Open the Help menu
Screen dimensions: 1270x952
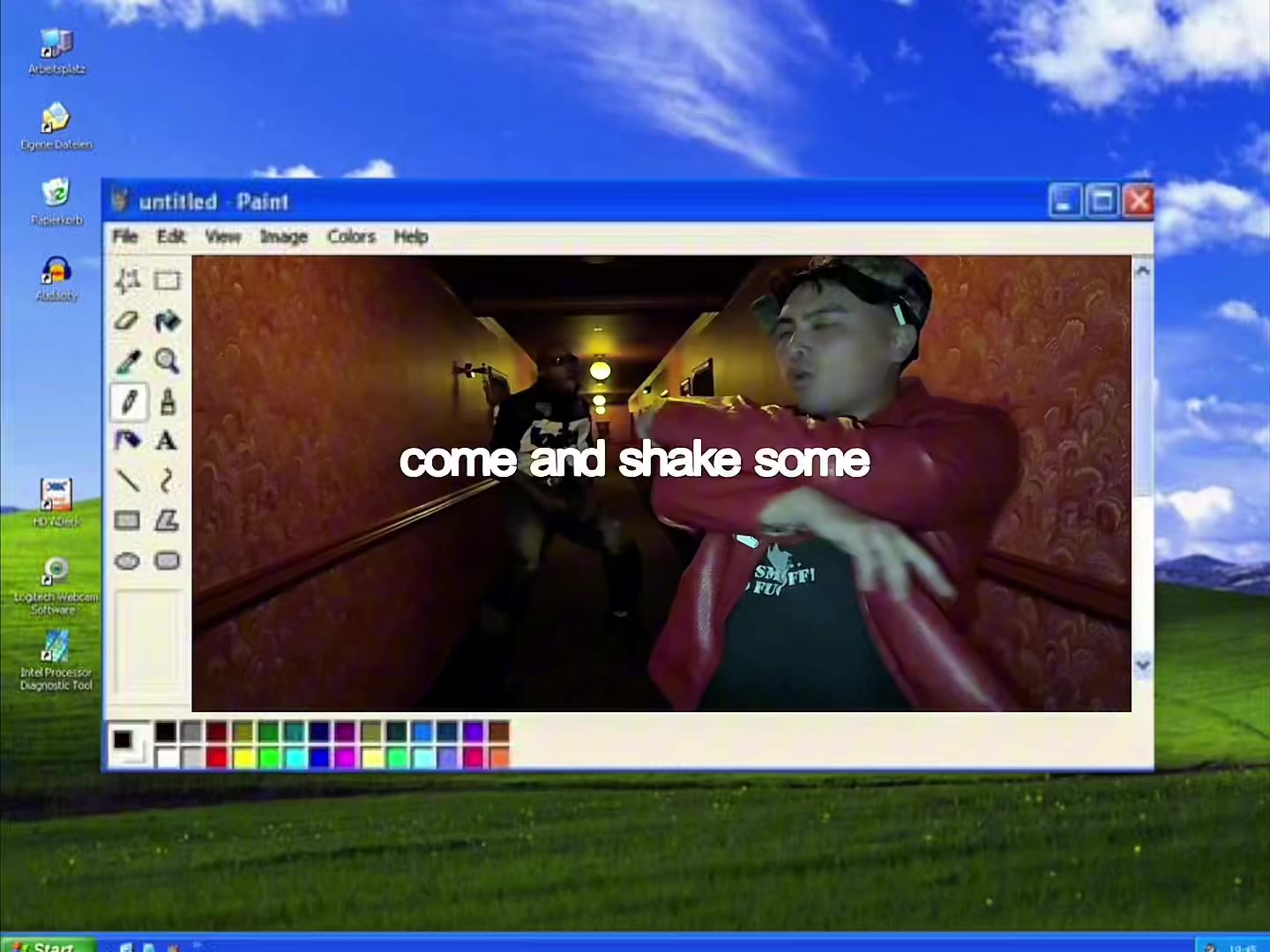tap(411, 236)
